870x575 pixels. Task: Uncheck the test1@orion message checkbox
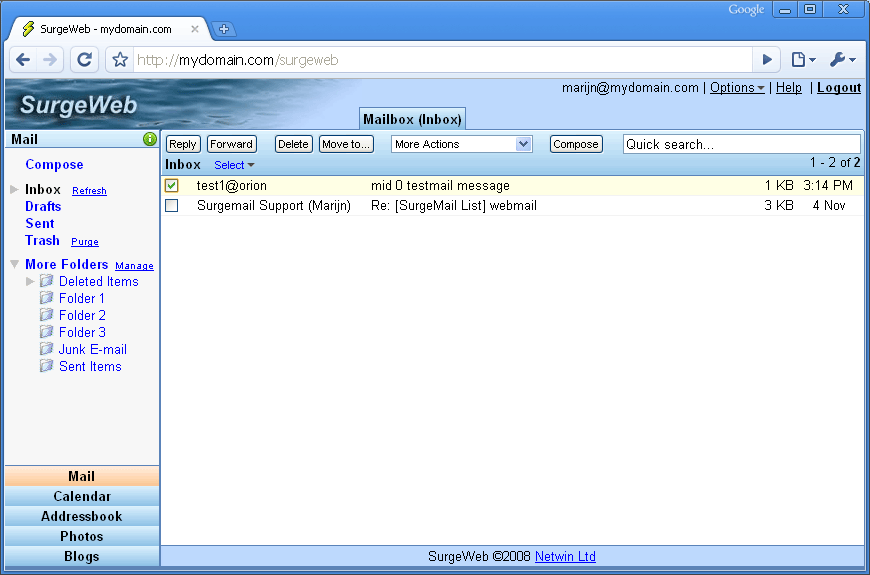172,186
